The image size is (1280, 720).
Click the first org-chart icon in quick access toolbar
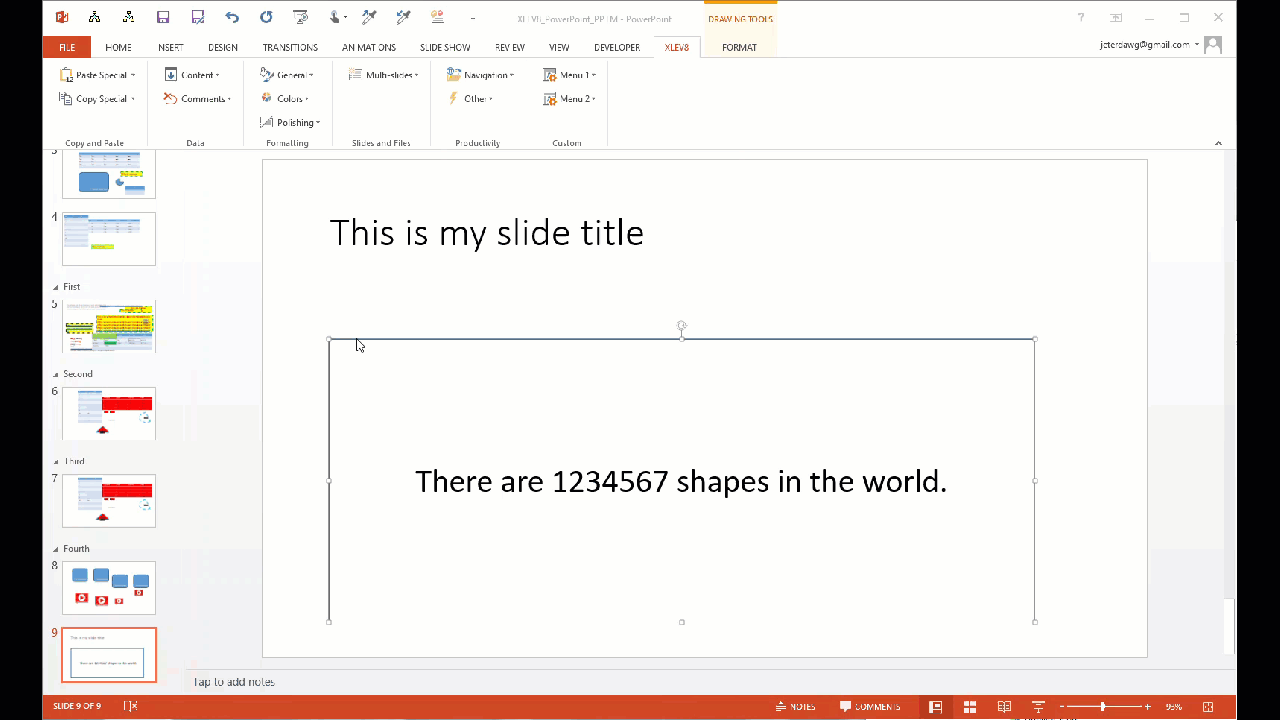[94, 17]
